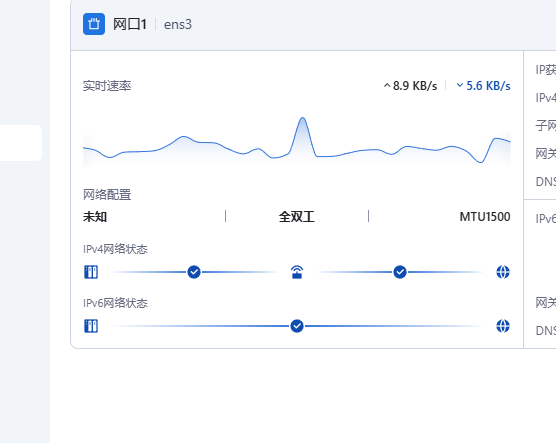Image resolution: width=556 pixels, height=443 pixels.
Task: Click the upload speed arrow at 8.9 KB/s
Action: click(x=387, y=86)
